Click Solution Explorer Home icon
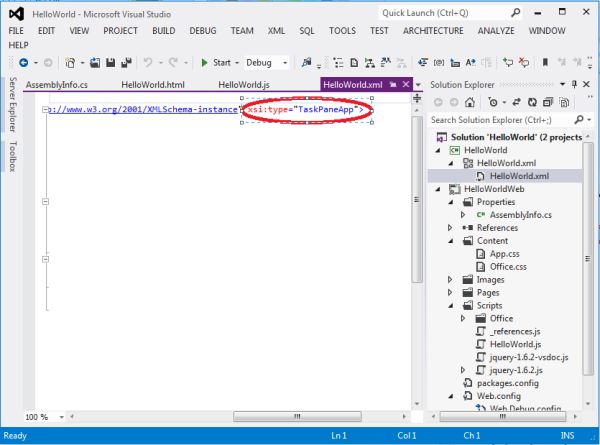The height and width of the screenshot is (445, 600). (x=470, y=102)
